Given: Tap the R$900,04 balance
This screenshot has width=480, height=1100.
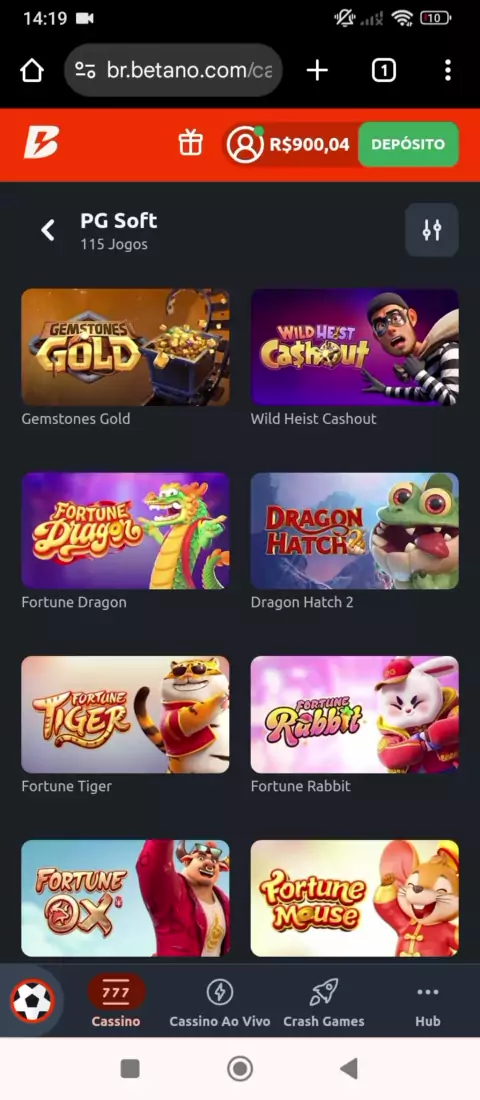Looking at the screenshot, I should 309,145.
